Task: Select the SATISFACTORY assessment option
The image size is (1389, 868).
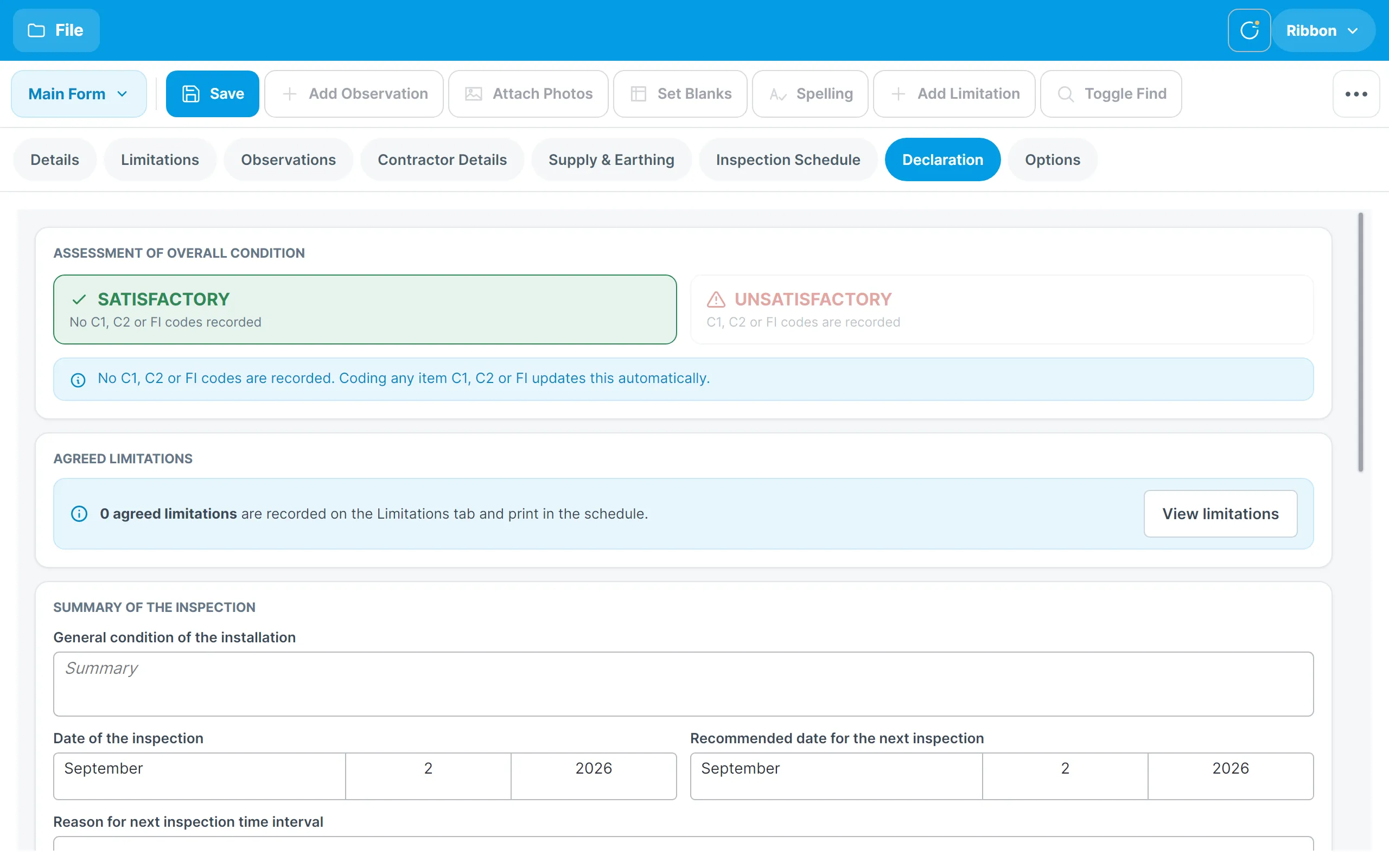Action: tap(365, 309)
